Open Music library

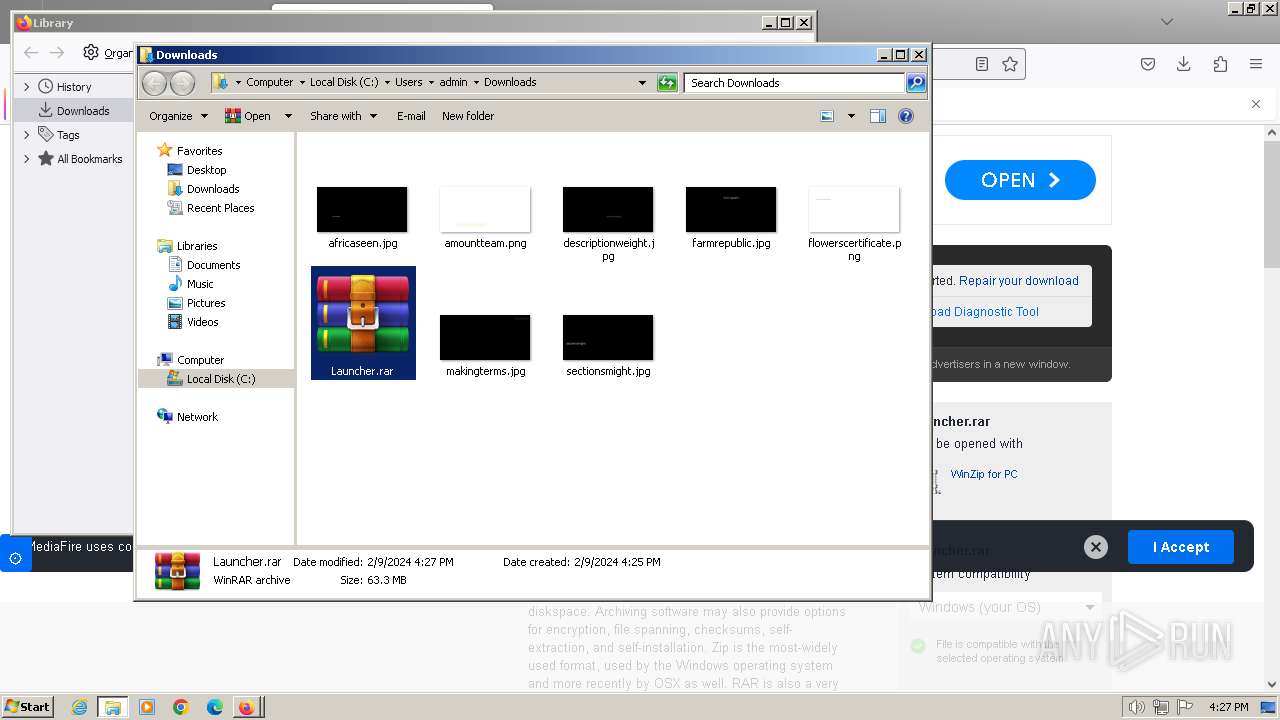coord(200,284)
